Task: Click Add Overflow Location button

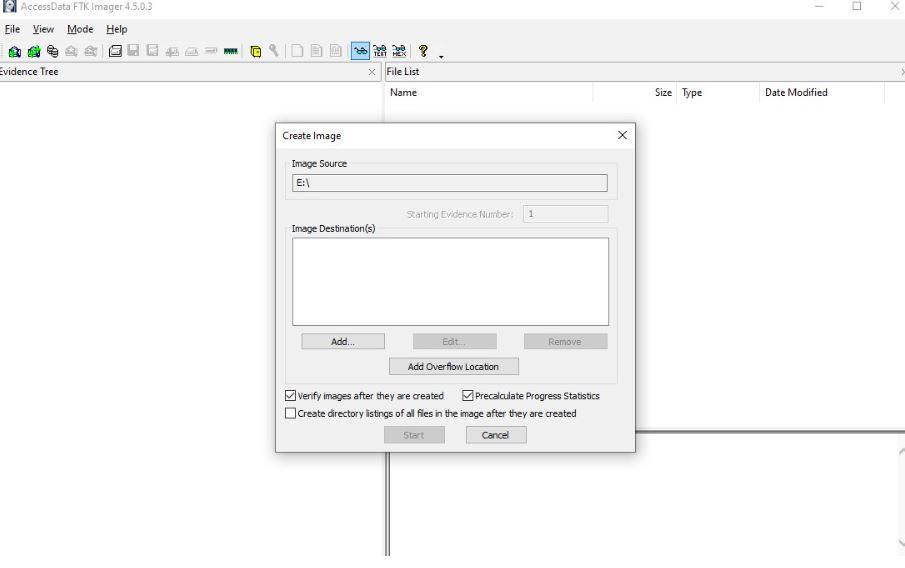Action: (x=454, y=366)
